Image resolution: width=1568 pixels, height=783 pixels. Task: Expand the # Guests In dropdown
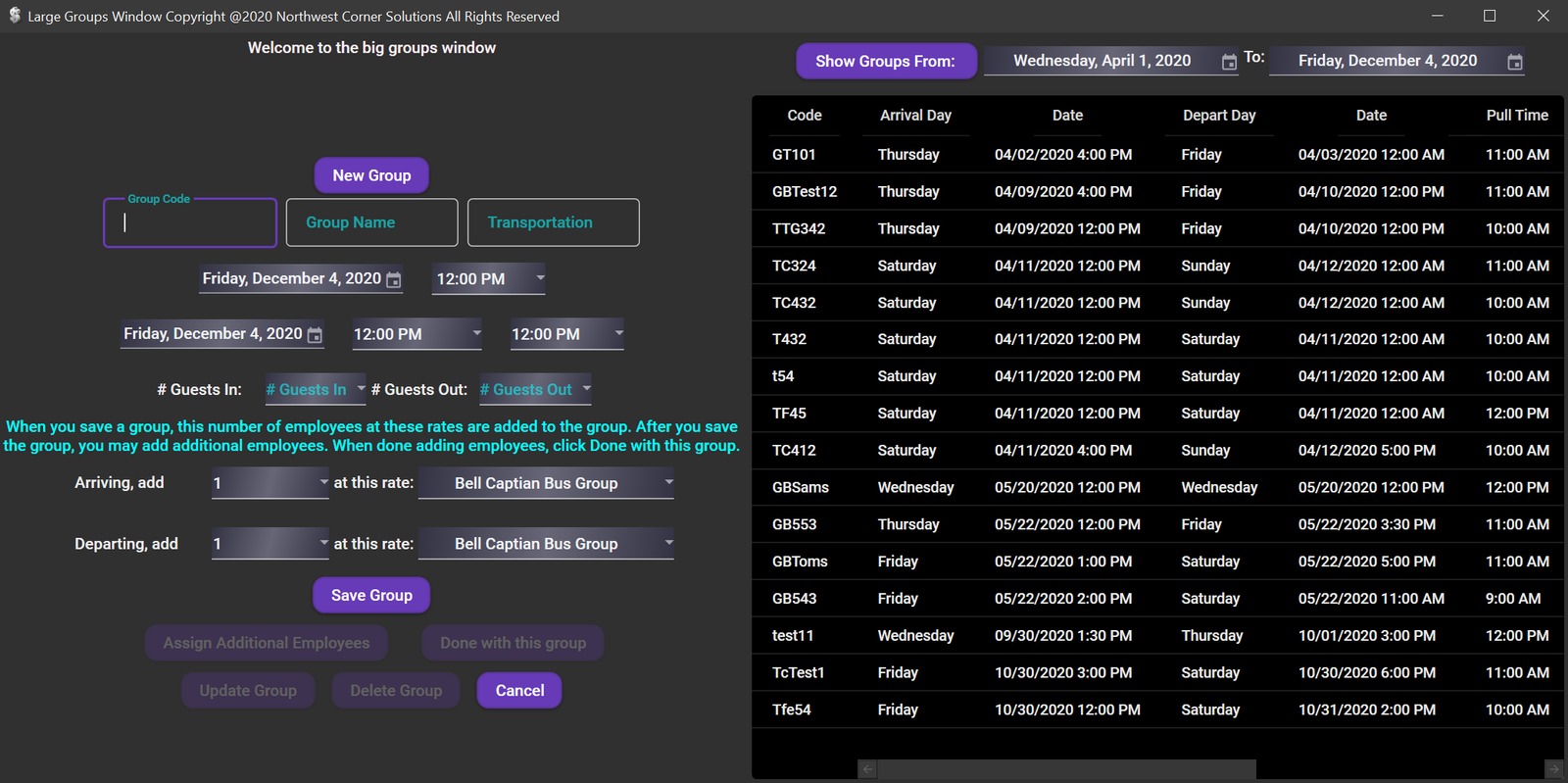coord(361,389)
